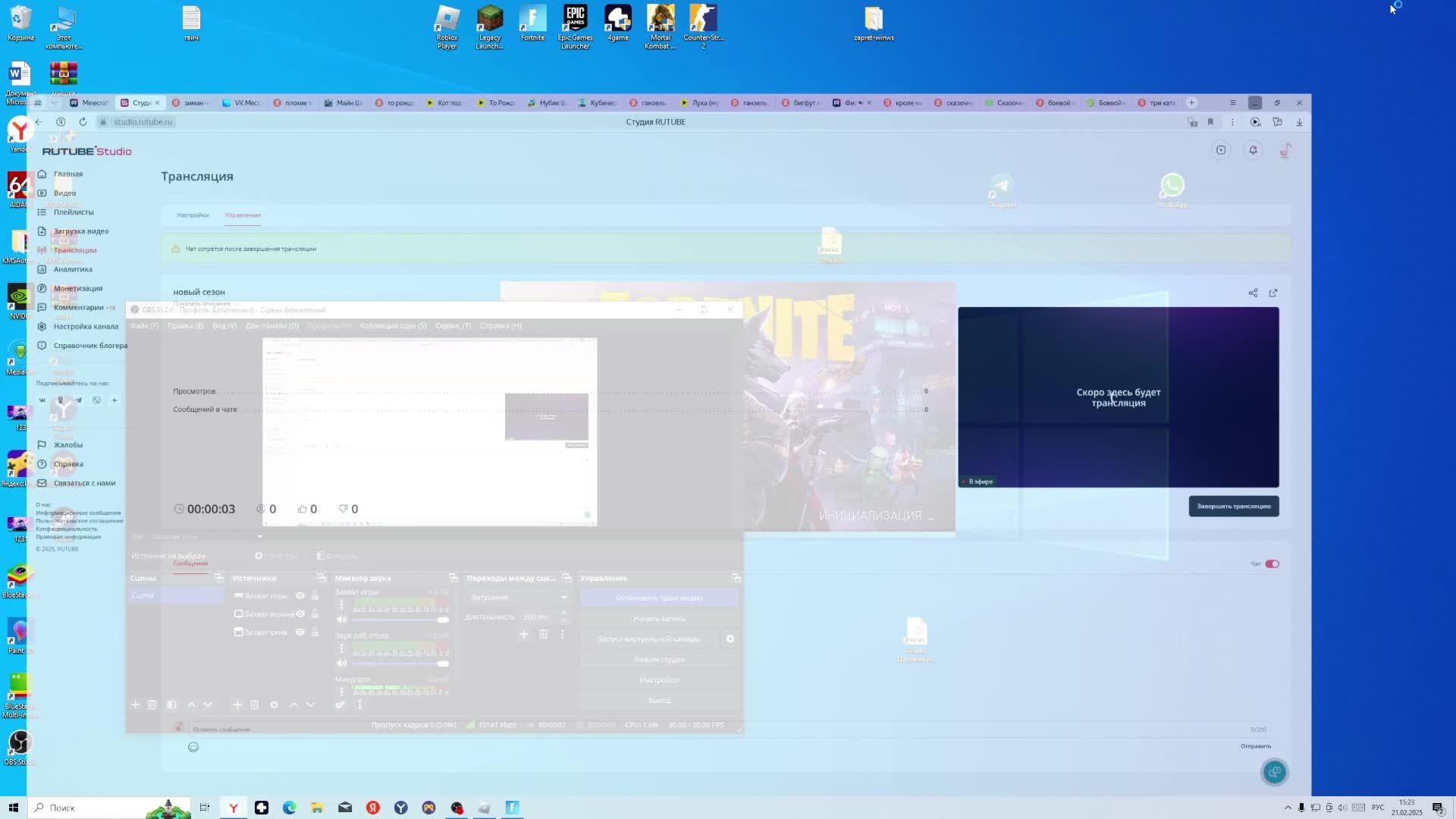Hide the Захват игры source
The height and width of the screenshot is (819, 1456).
(300, 596)
